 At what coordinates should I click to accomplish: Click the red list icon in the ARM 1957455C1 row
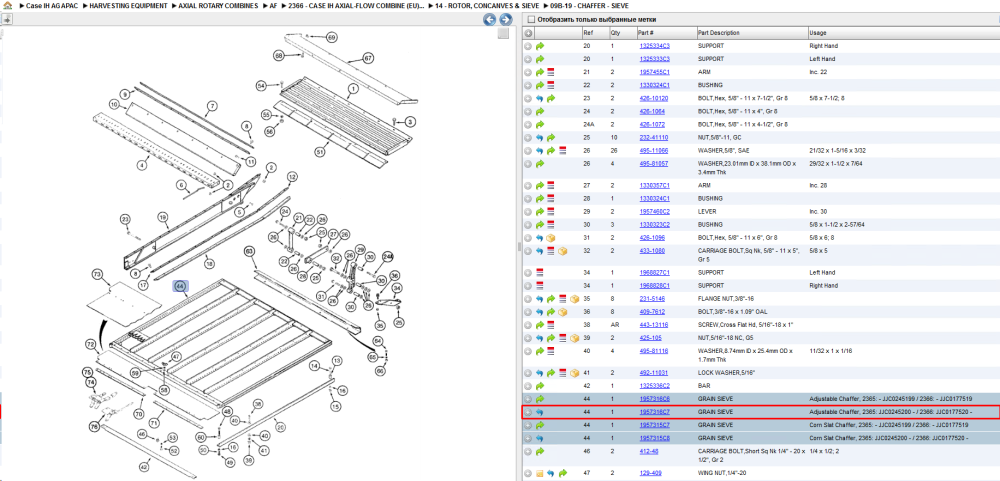pyautogui.click(x=550, y=72)
